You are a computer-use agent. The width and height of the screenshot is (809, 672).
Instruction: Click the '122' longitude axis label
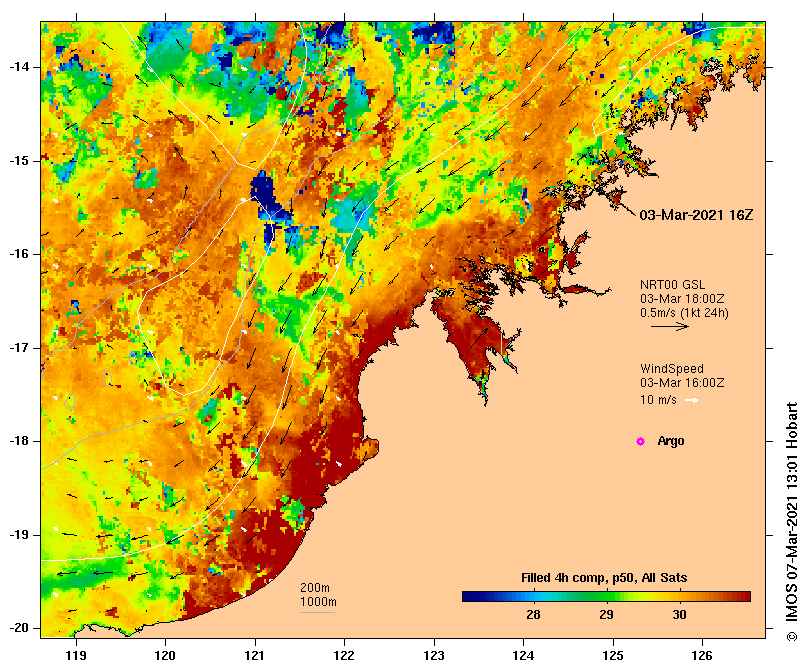click(x=344, y=655)
